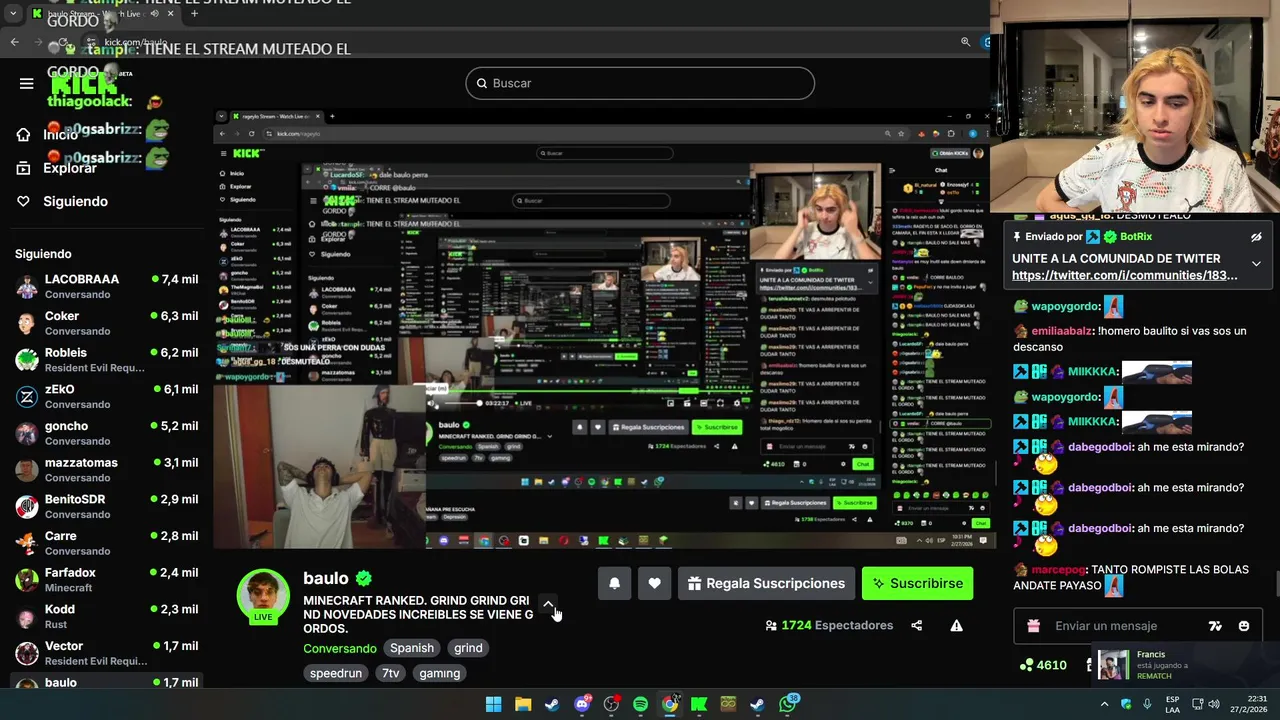Screen dimensions: 1280x720
Task: Open 7TV emote icon in chat input
Action: tap(1215, 626)
